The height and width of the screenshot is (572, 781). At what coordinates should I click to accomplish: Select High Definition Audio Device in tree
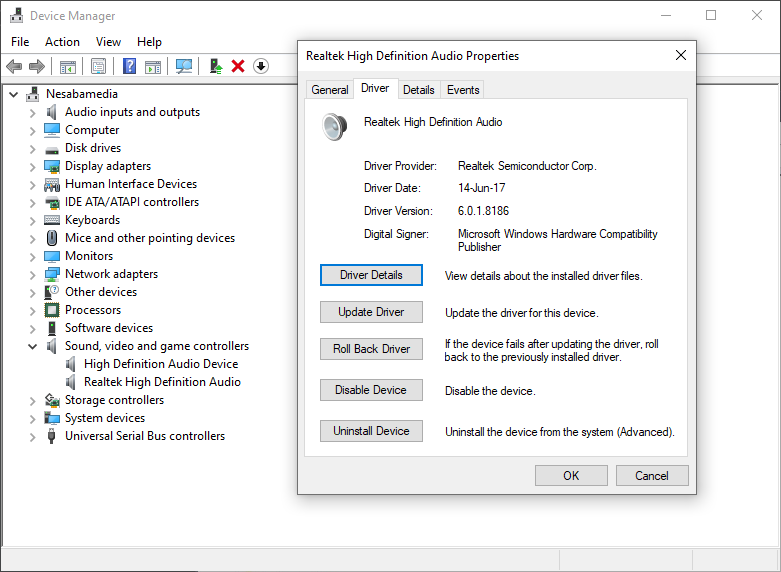coord(160,364)
